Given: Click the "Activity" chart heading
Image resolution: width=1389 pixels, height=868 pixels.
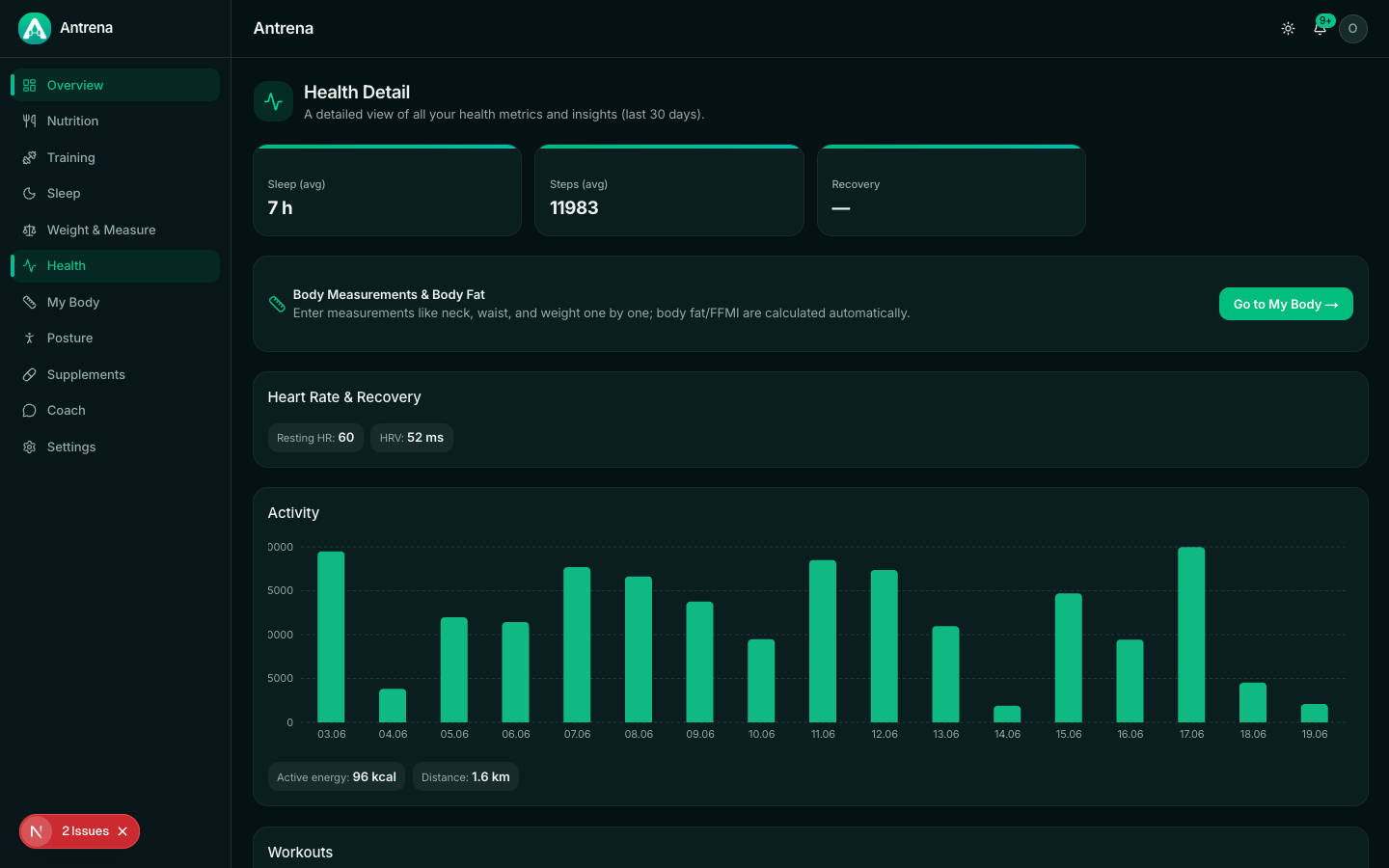Looking at the screenshot, I should (293, 513).
